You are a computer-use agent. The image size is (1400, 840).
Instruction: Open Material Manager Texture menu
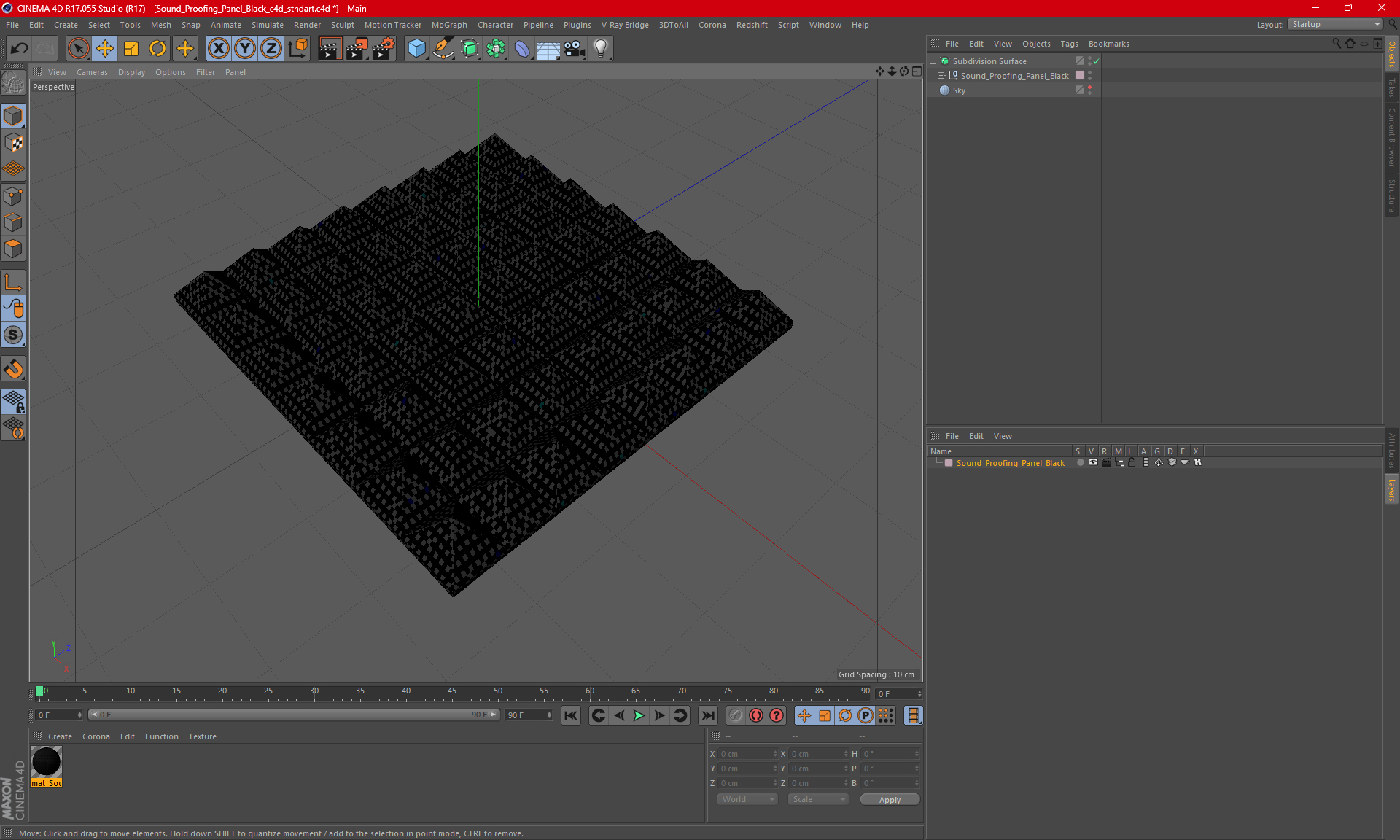pos(202,736)
